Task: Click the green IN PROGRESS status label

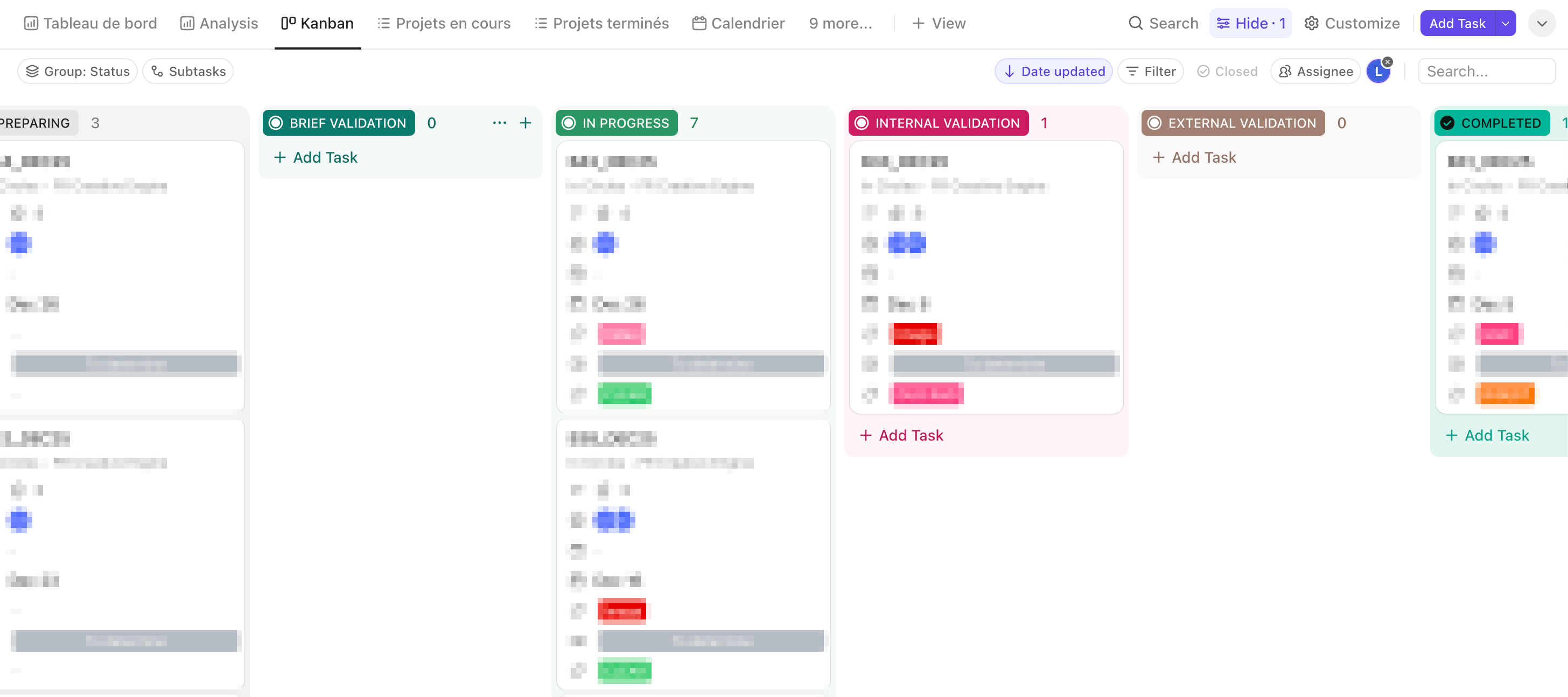Action: tap(616, 123)
